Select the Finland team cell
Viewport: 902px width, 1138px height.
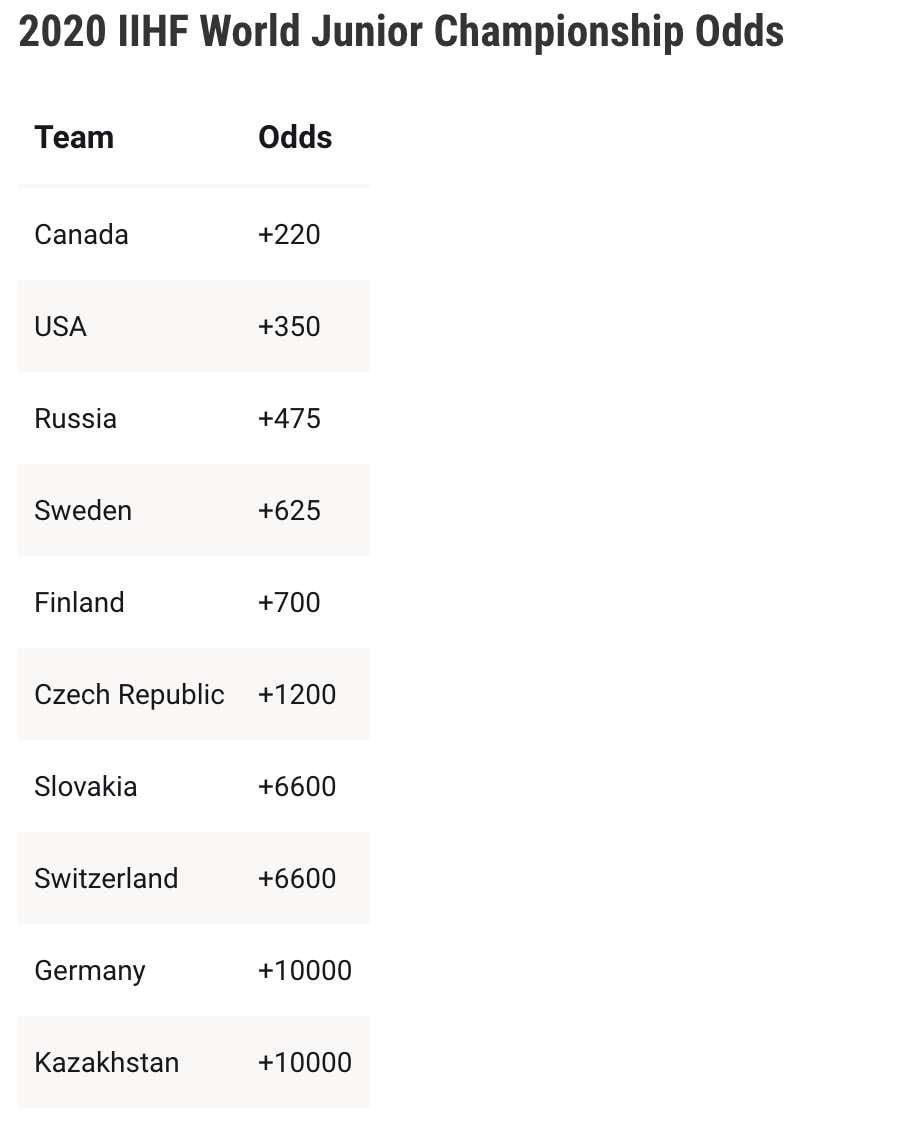coord(79,603)
